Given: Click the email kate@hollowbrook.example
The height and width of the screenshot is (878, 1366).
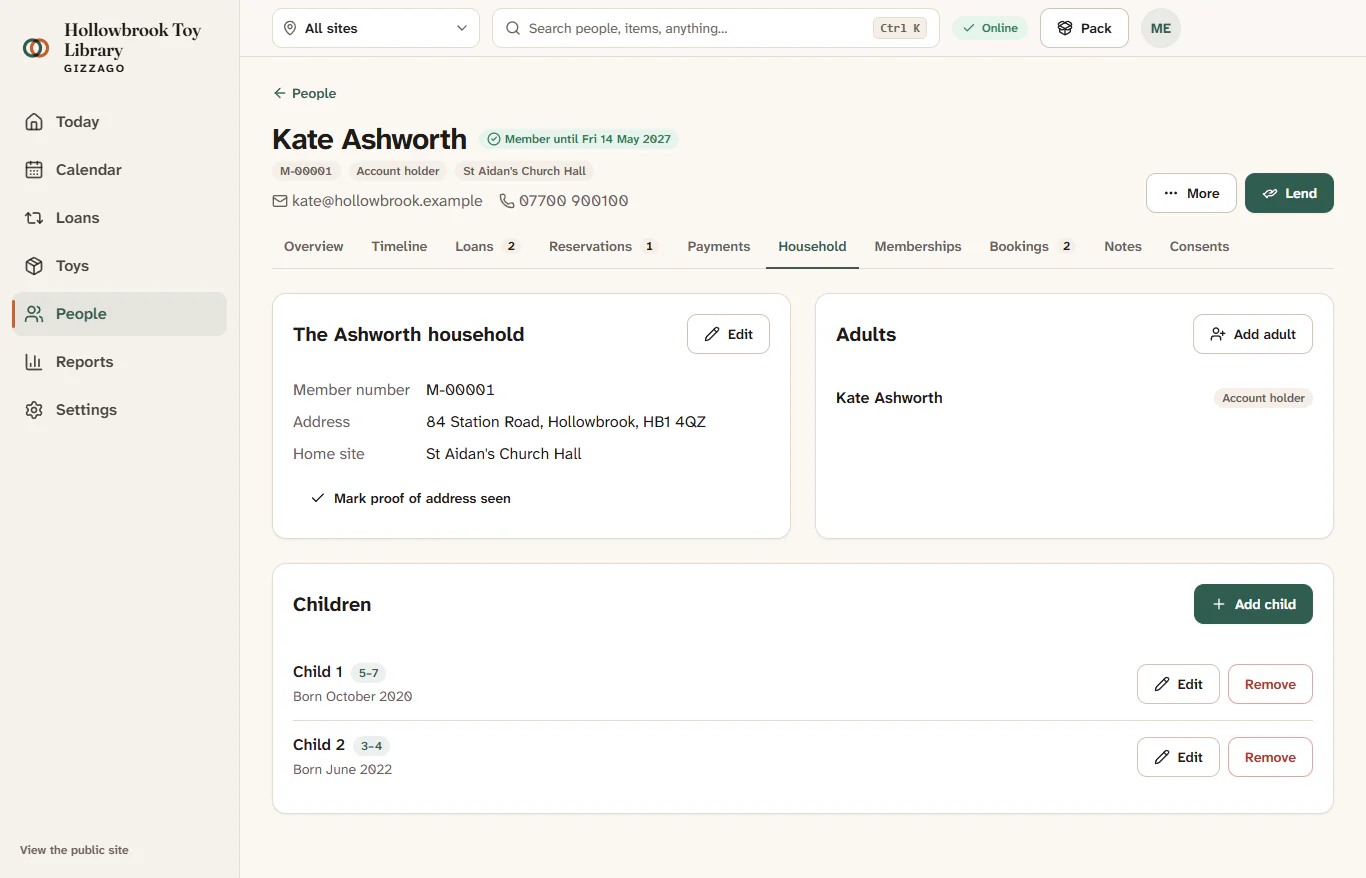Looking at the screenshot, I should (x=387, y=201).
